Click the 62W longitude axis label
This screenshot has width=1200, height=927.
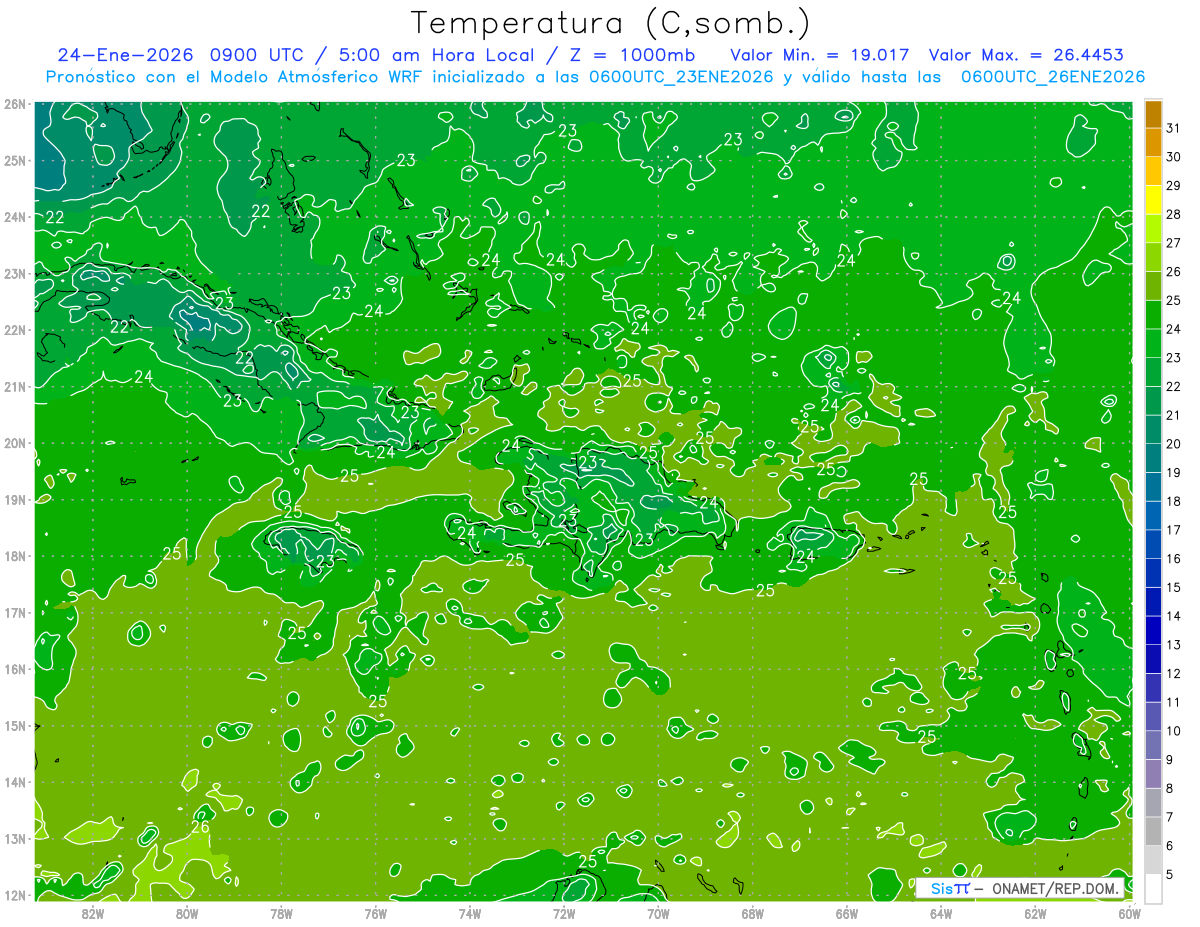click(x=1036, y=913)
